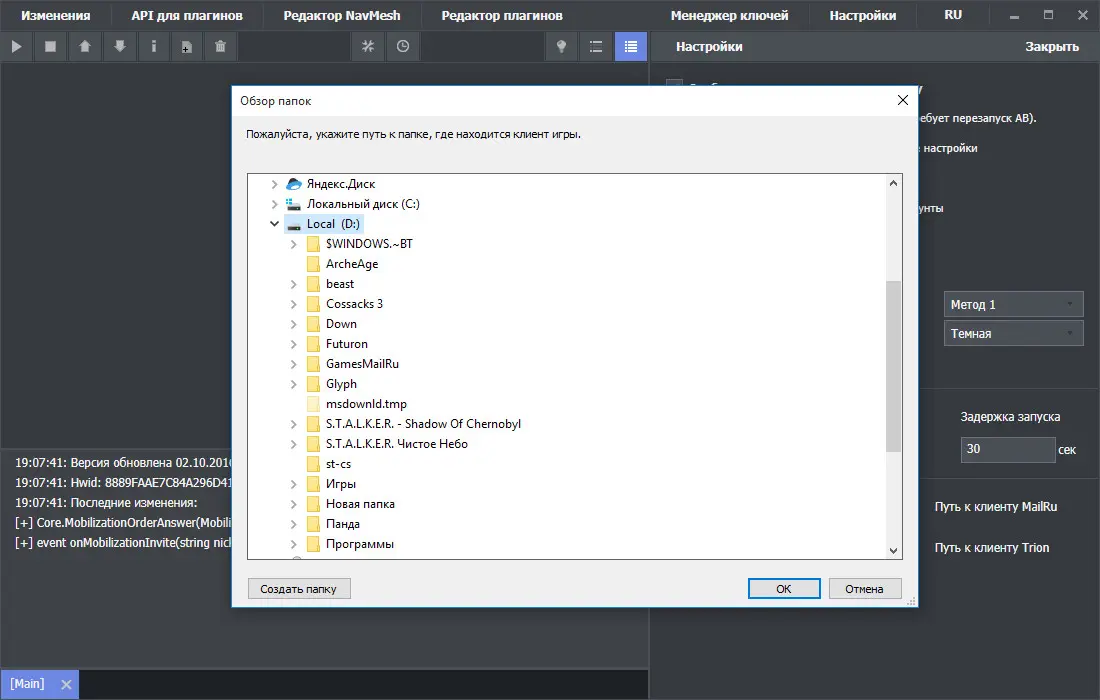
Task: Expand the 'Cossacks 3' folder chevron
Action: click(x=294, y=304)
